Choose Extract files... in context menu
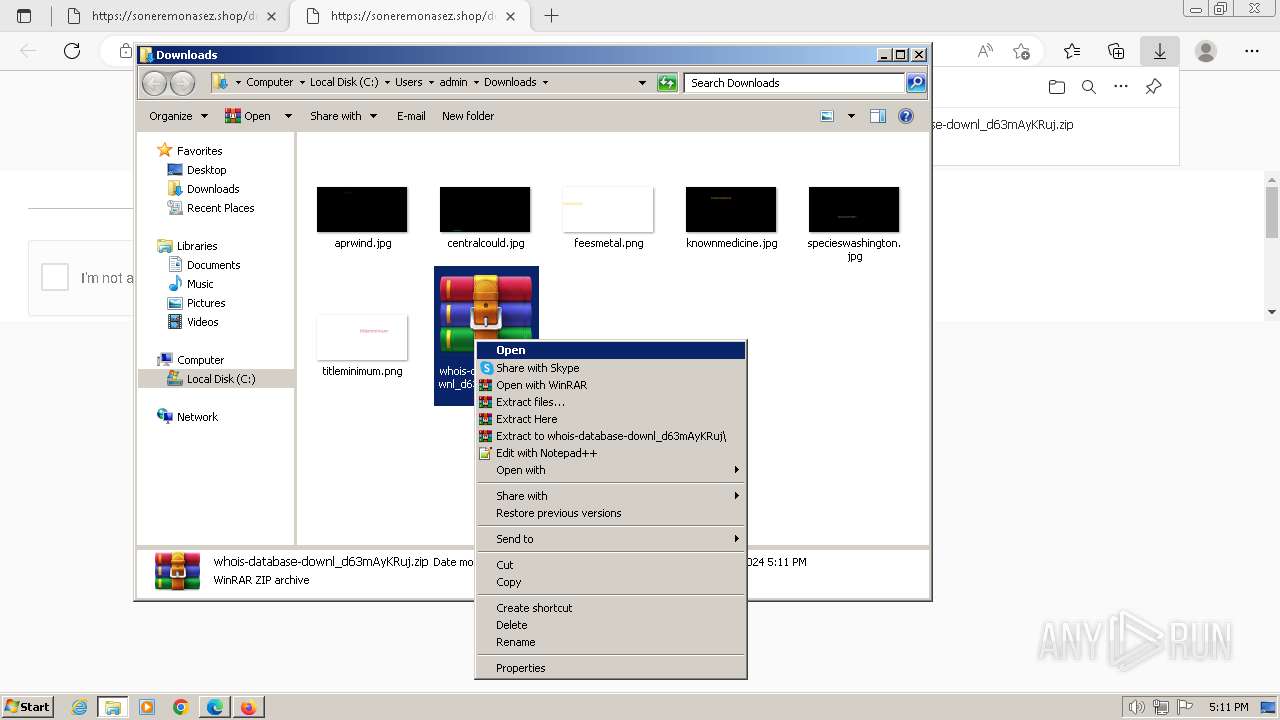 [610, 402]
